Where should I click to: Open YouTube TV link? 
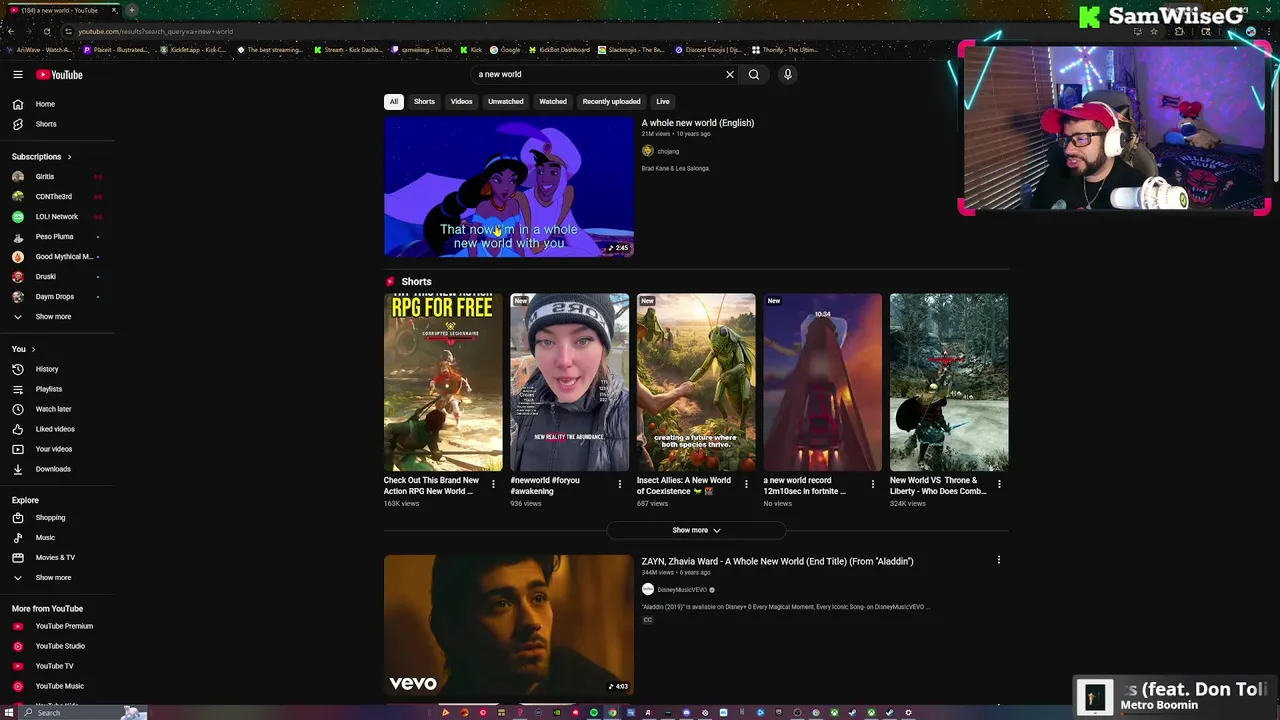pyautogui.click(x=54, y=666)
